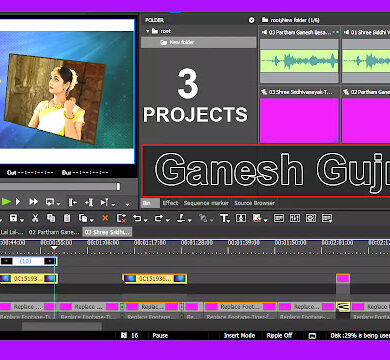Toggle Insert Mode in status bar
Screen dimensions: 390x360
click(239, 336)
